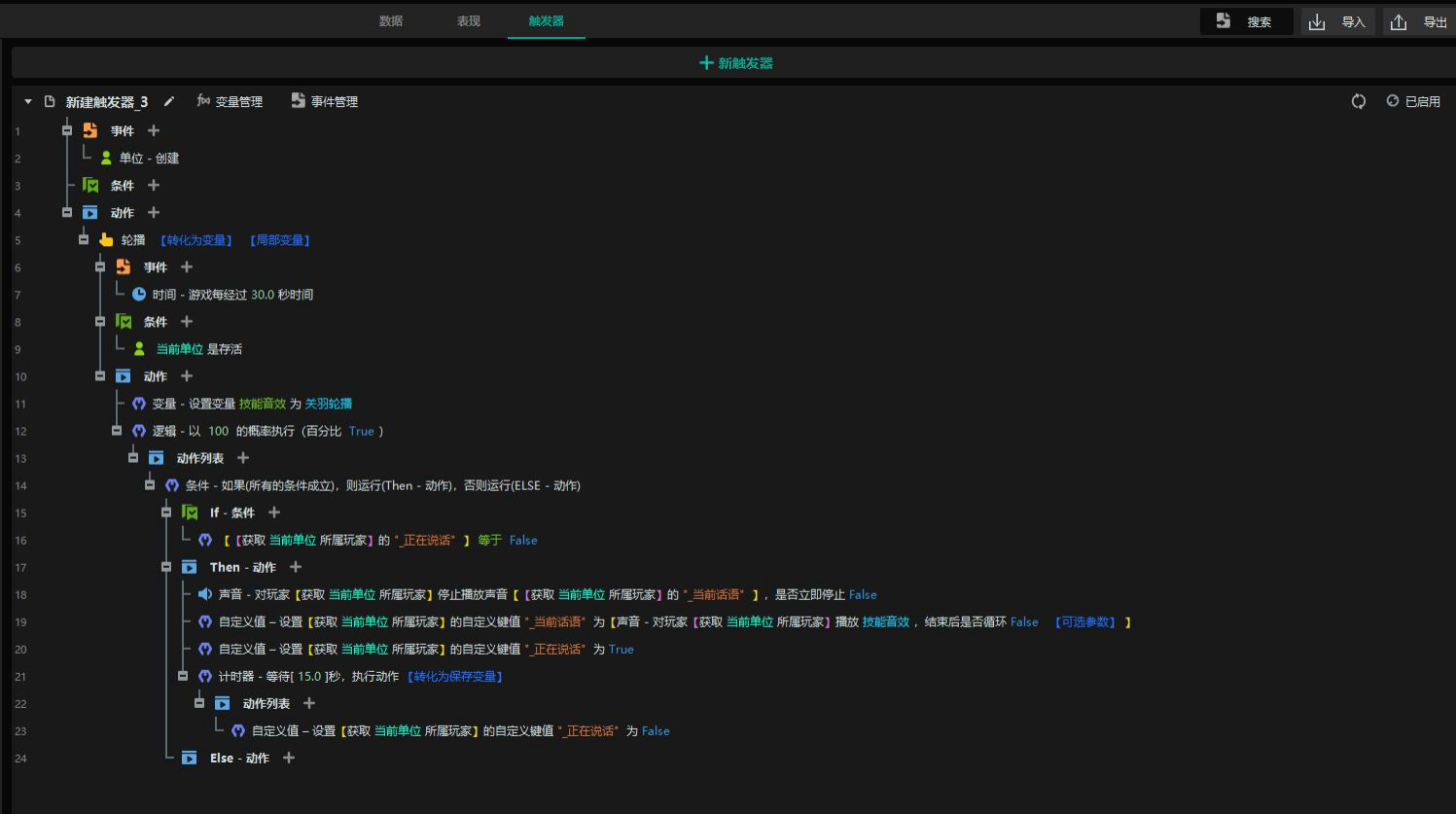The width and height of the screenshot is (1456, 814).
Task: Click the refresh icon next to 已启用
Action: point(1359,101)
